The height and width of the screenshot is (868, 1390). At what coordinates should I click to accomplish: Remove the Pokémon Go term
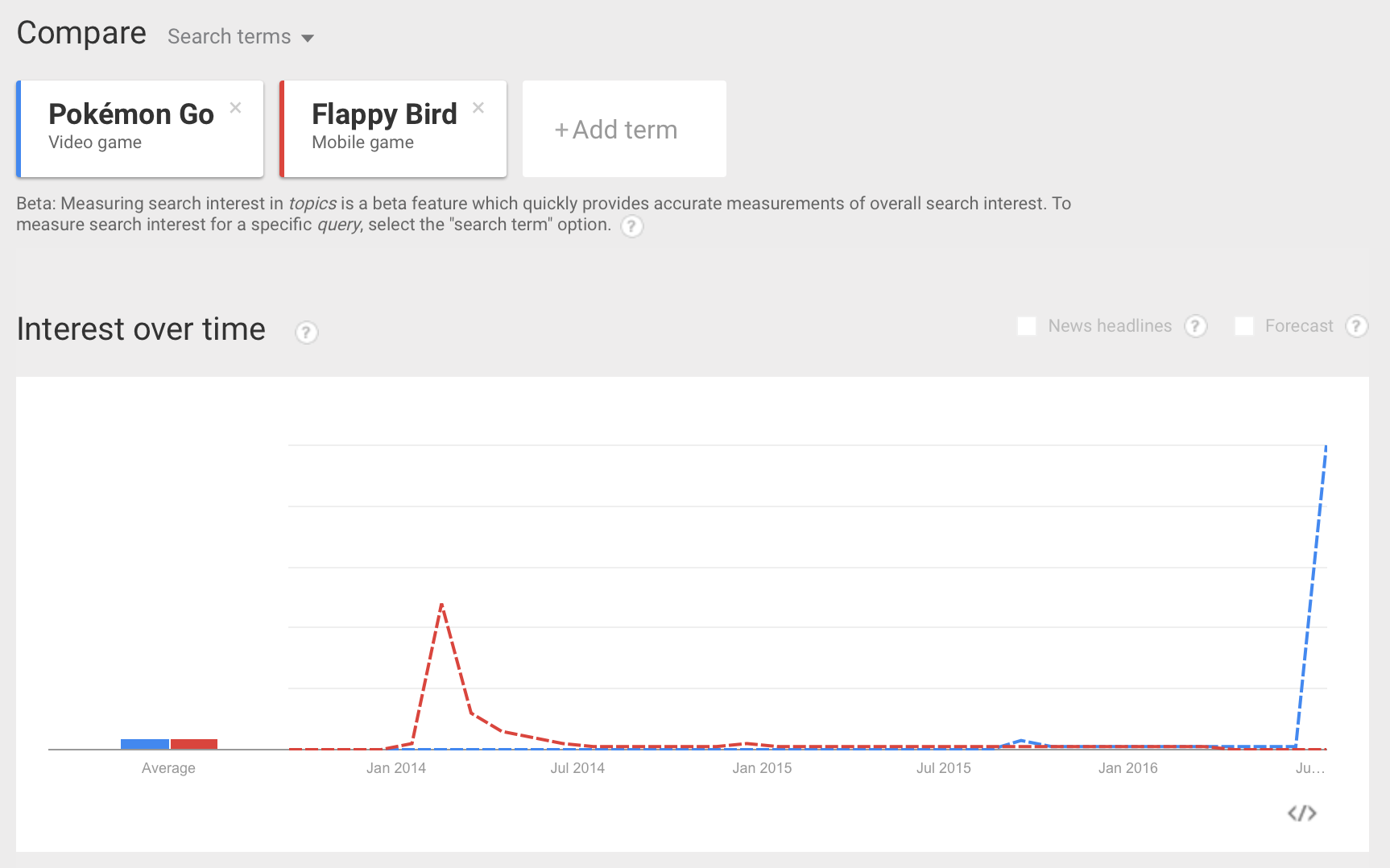click(236, 108)
